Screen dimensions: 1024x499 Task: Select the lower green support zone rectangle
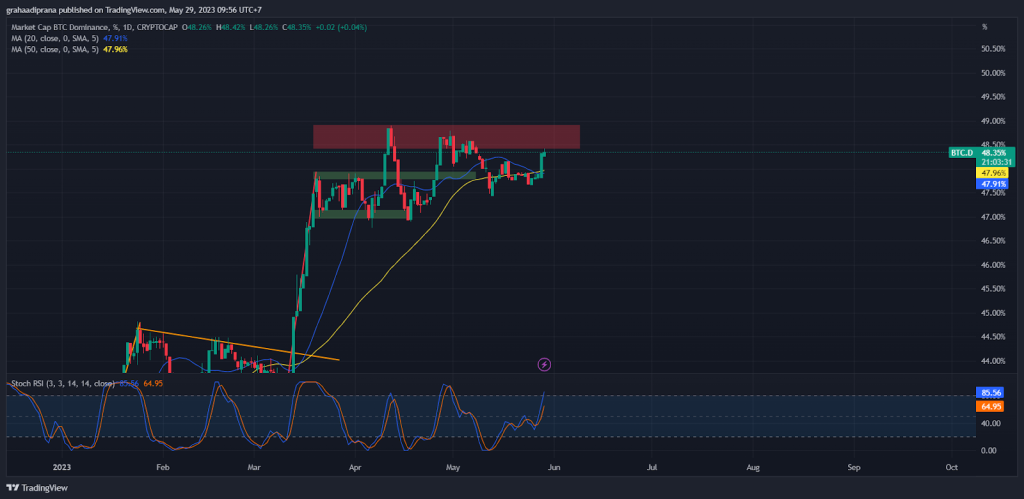pos(362,214)
